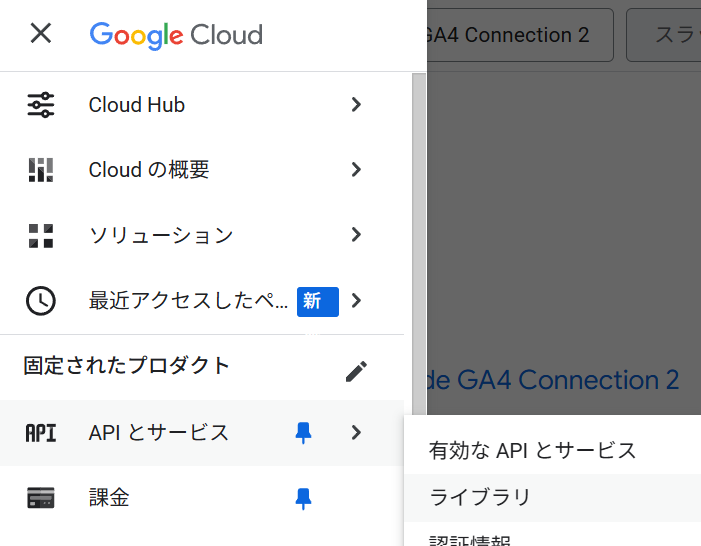
Task: Expand the Cloud の概要 chevron
Action: [356, 170]
